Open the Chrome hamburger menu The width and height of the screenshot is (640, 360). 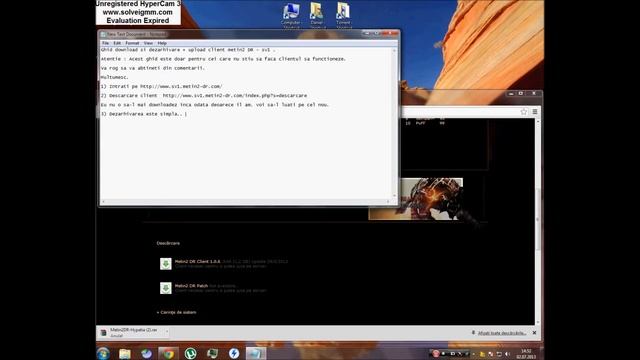pyautogui.click(x=535, y=112)
